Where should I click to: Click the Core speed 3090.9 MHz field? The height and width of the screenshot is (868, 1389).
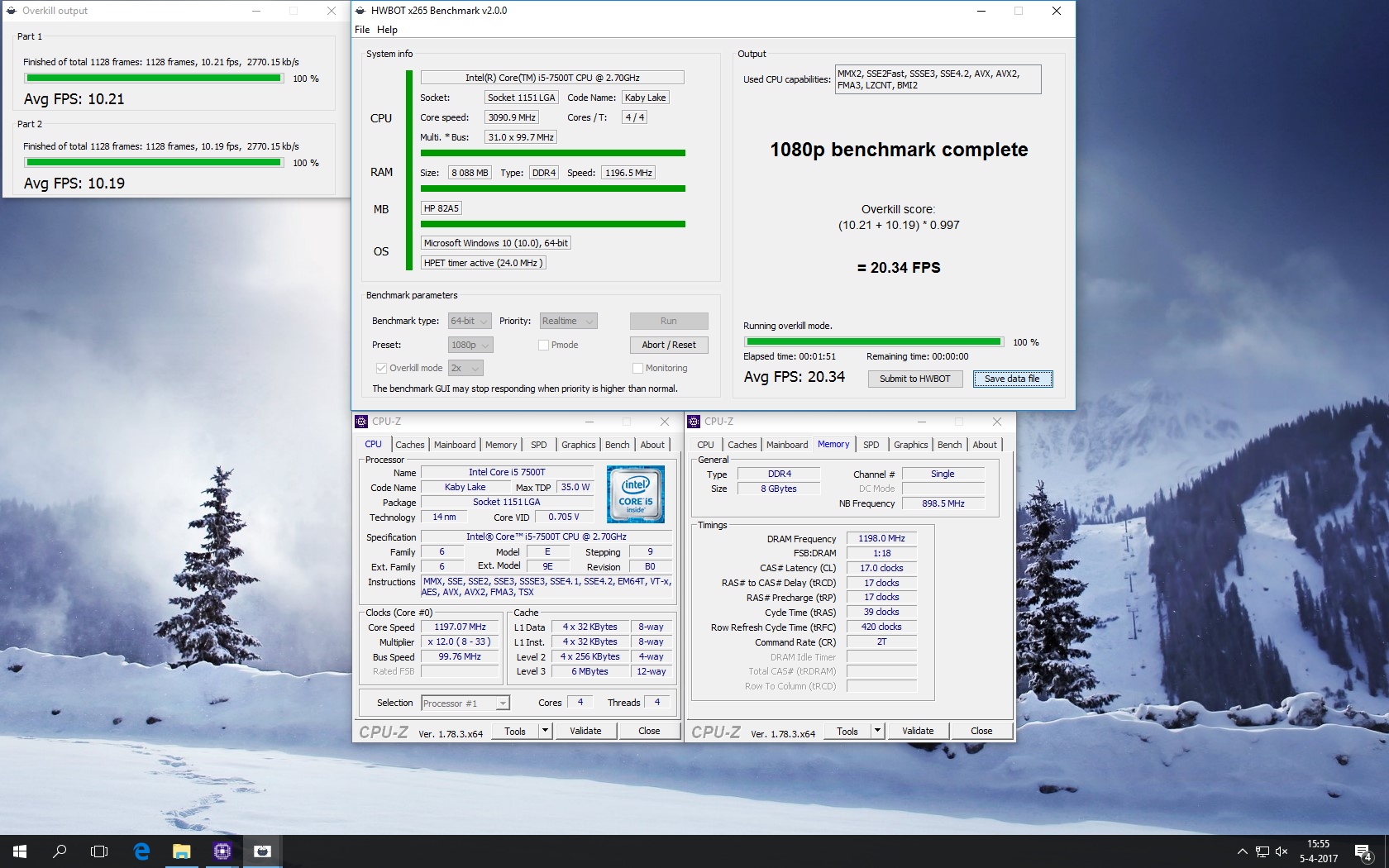[512, 117]
